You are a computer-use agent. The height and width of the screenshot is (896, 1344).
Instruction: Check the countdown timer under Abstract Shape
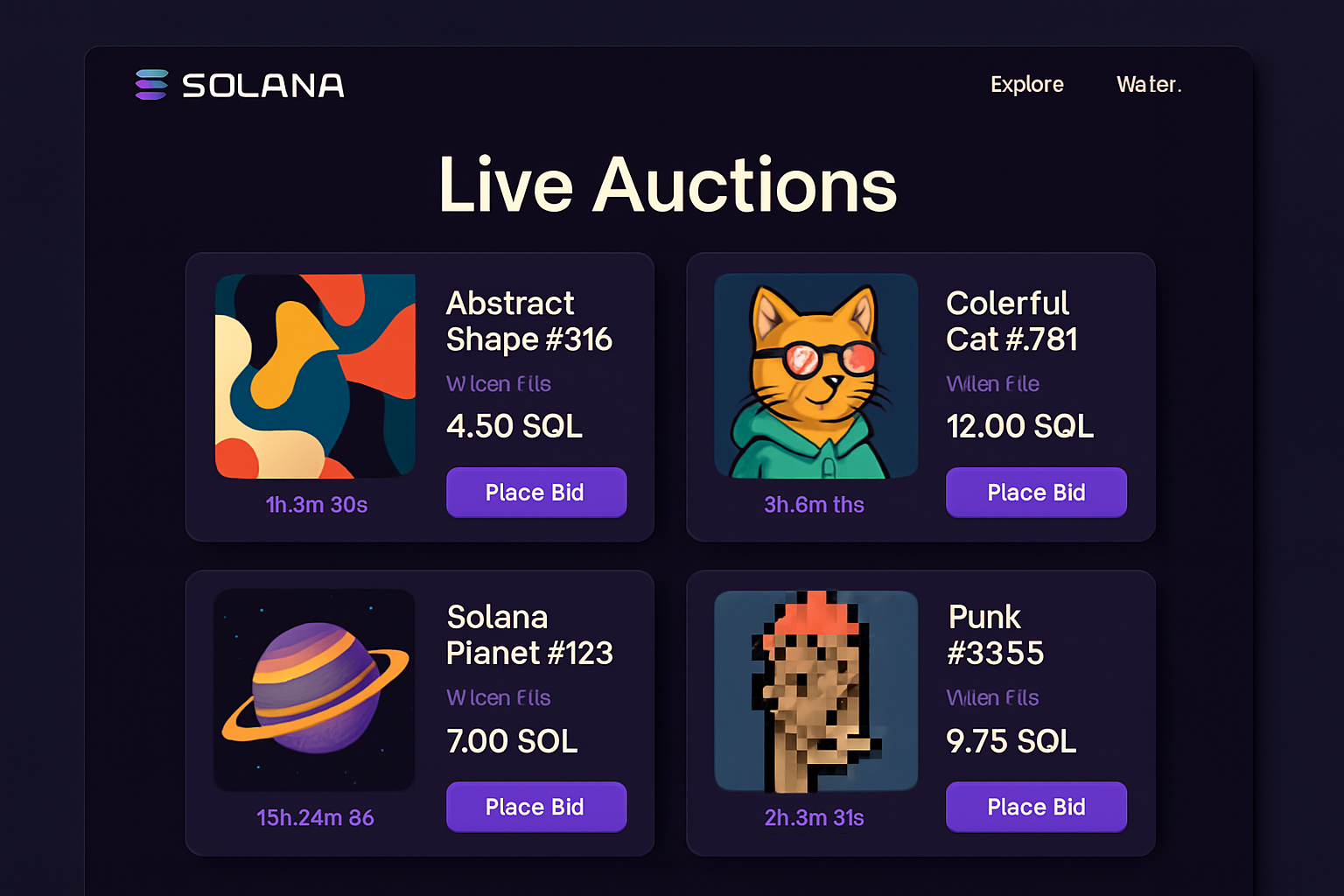pyautogui.click(x=316, y=504)
